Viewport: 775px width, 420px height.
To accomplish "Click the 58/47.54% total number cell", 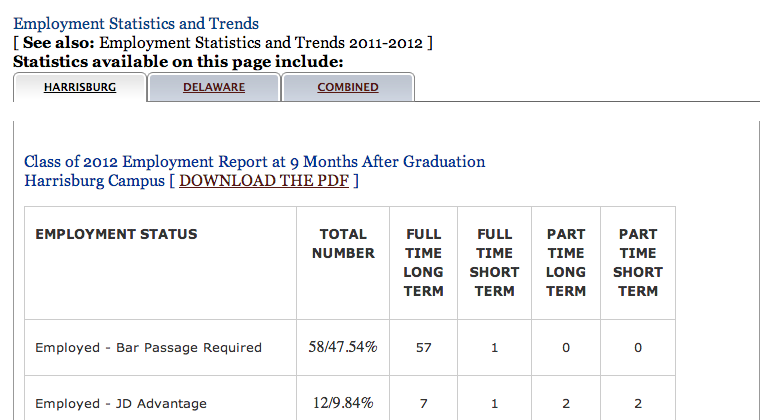I will pyautogui.click(x=343, y=348).
